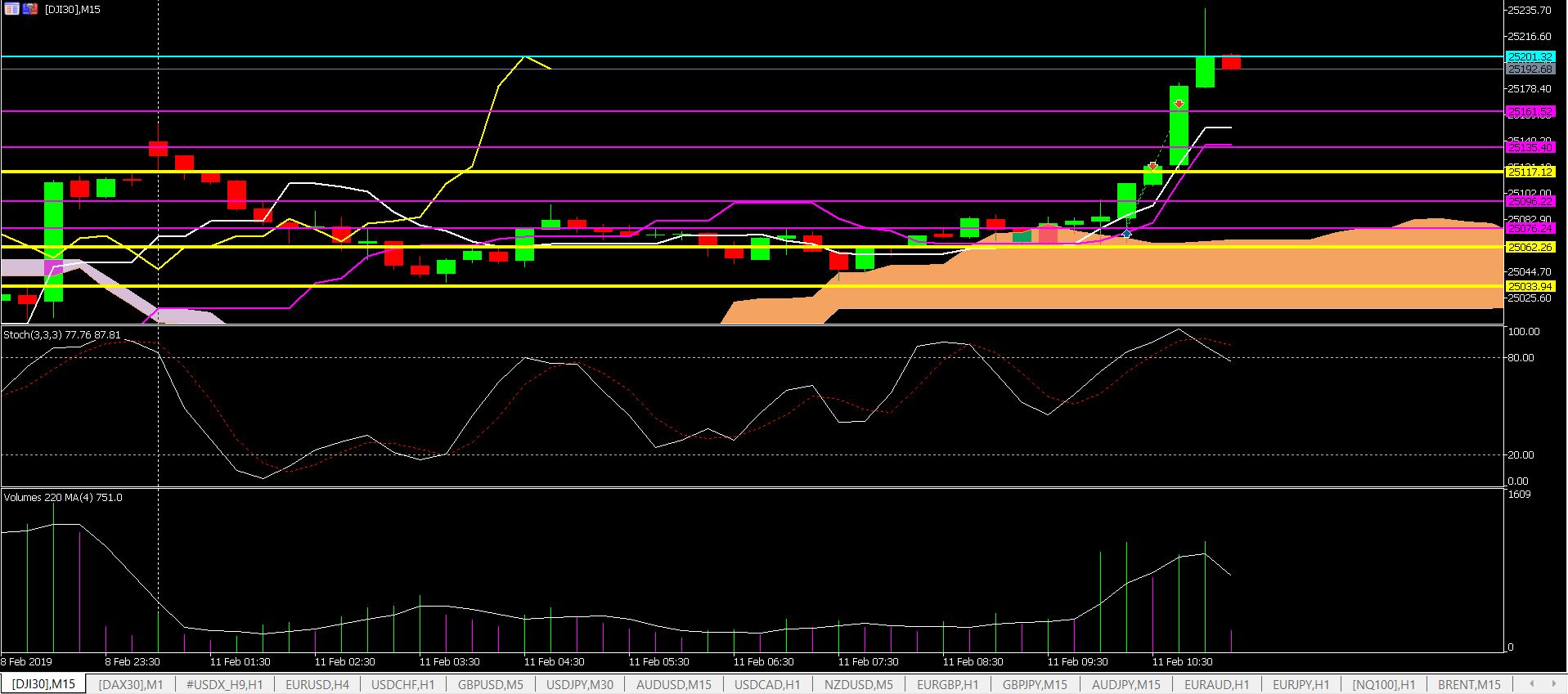Viewport: 1568px width, 694px height.
Task: Click the yellow 25033.94 price label
Action: [x=1530, y=286]
